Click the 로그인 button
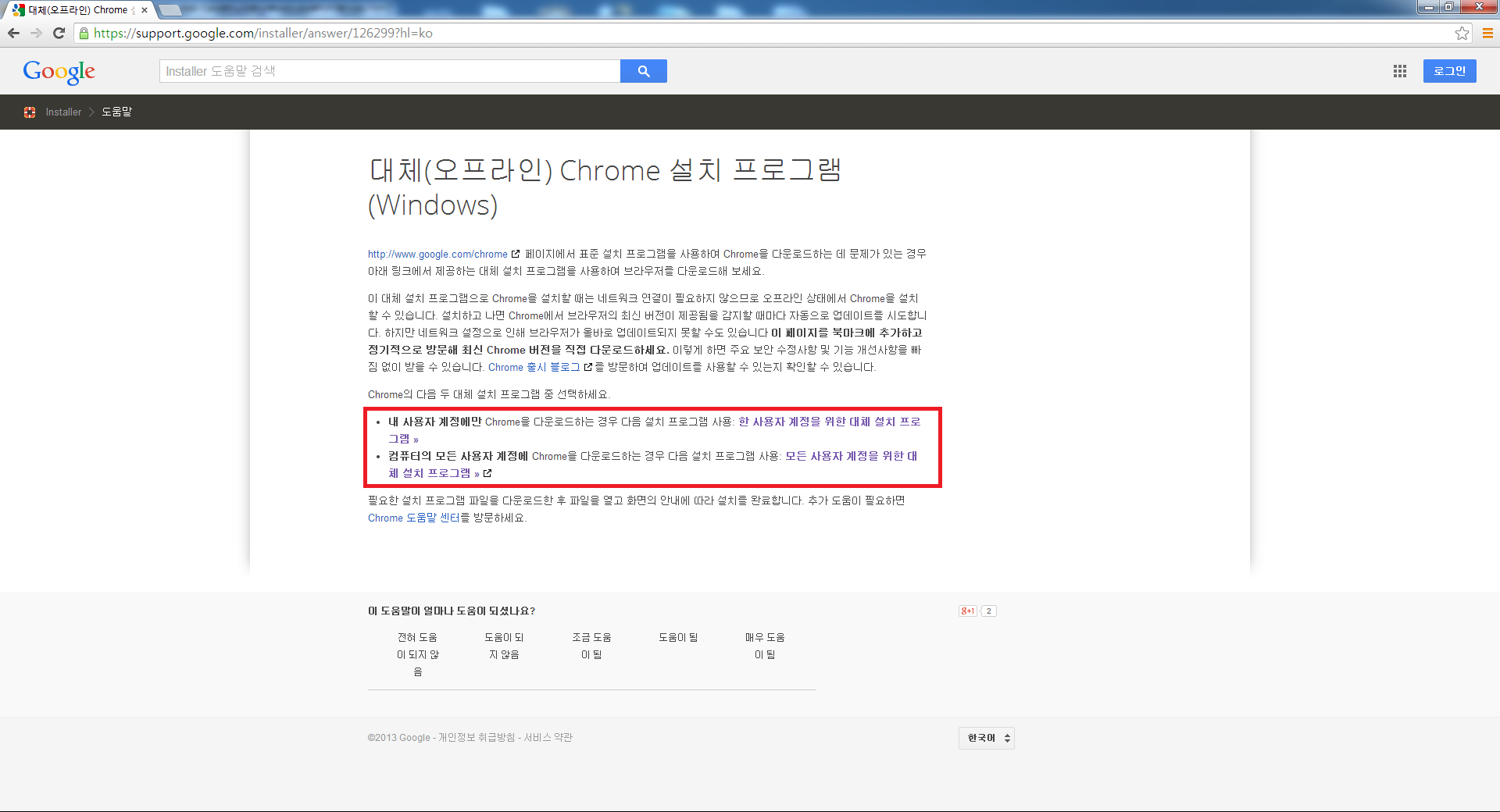Screen dimensions: 1500x812 click(x=1449, y=71)
